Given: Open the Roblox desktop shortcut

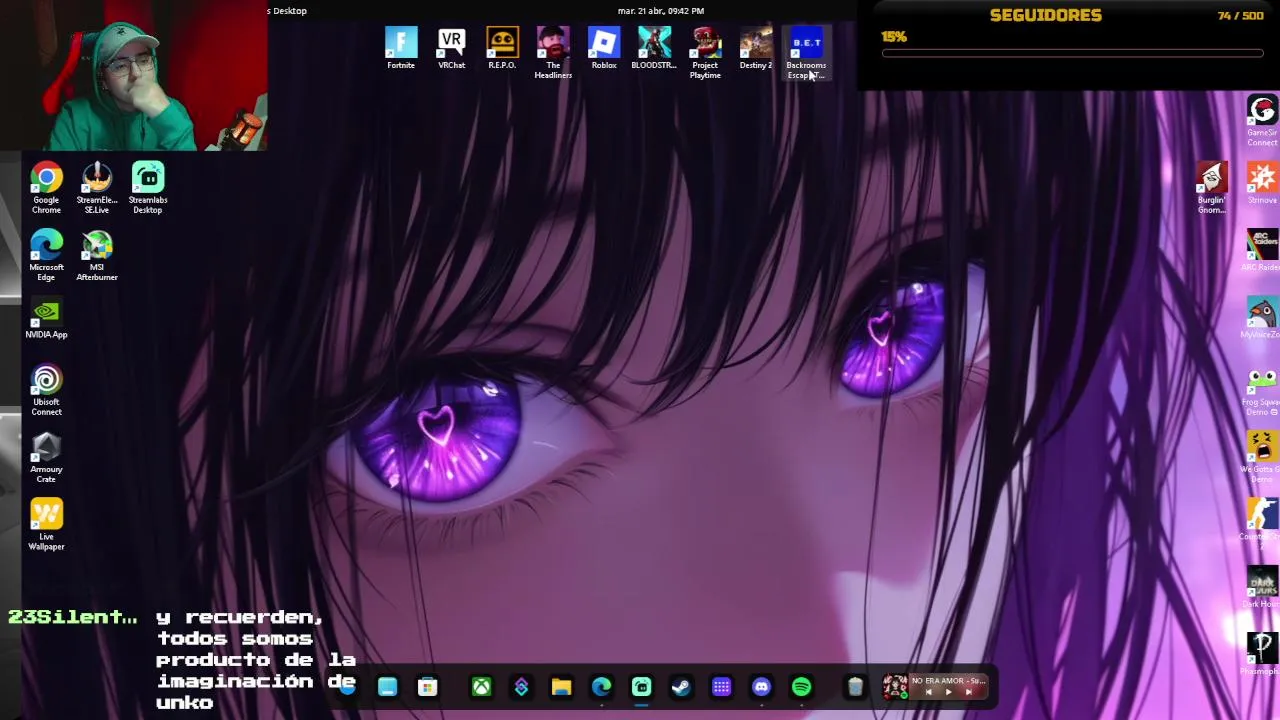Looking at the screenshot, I should point(604,49).
